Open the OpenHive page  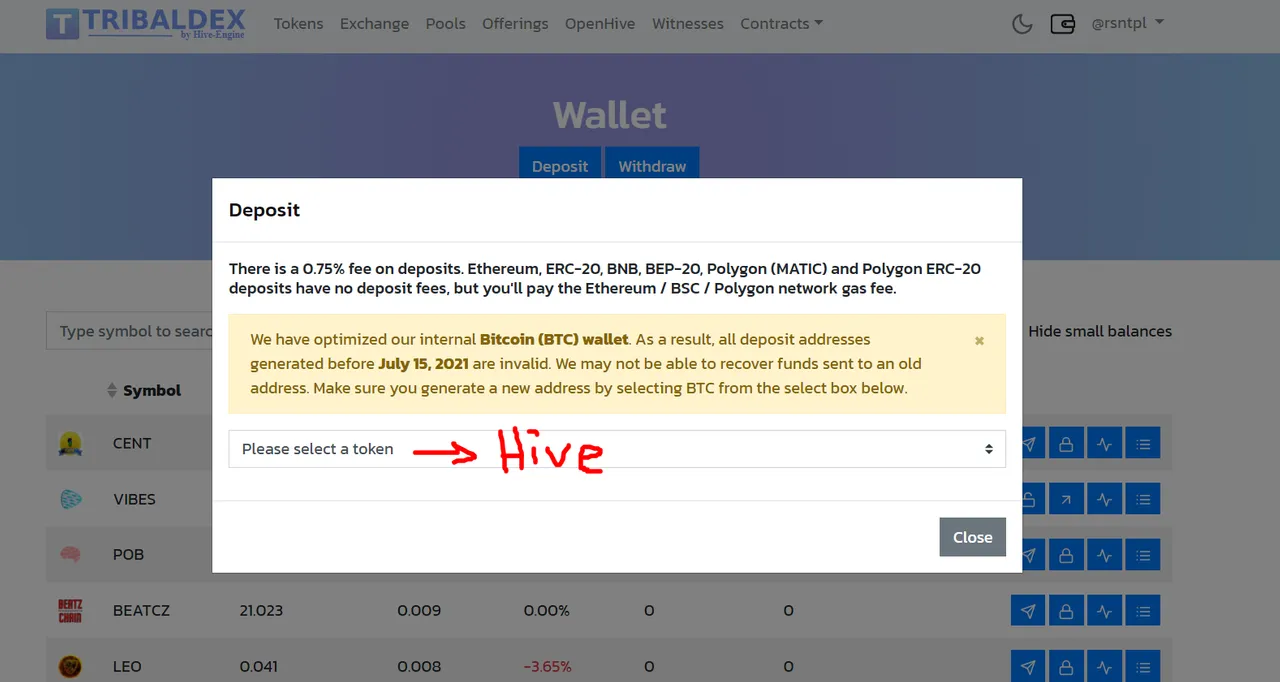(x=600, y=23)
